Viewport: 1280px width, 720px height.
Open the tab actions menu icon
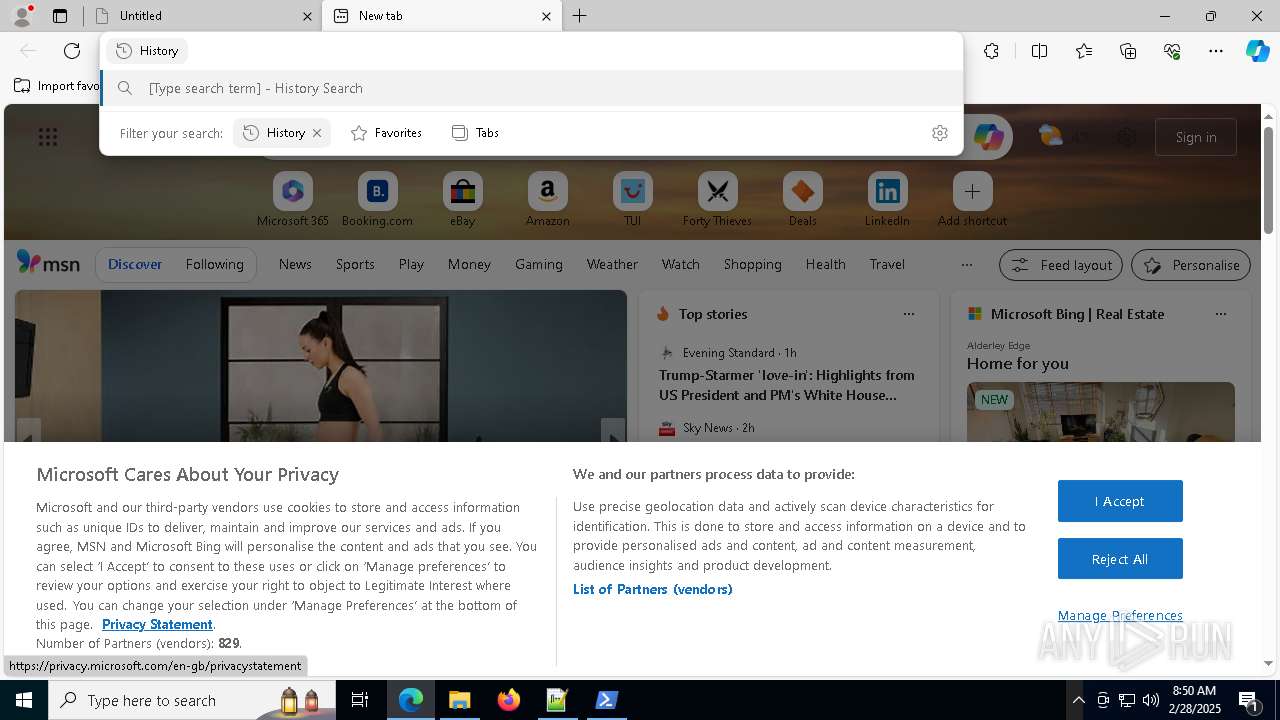click(60, 16)
